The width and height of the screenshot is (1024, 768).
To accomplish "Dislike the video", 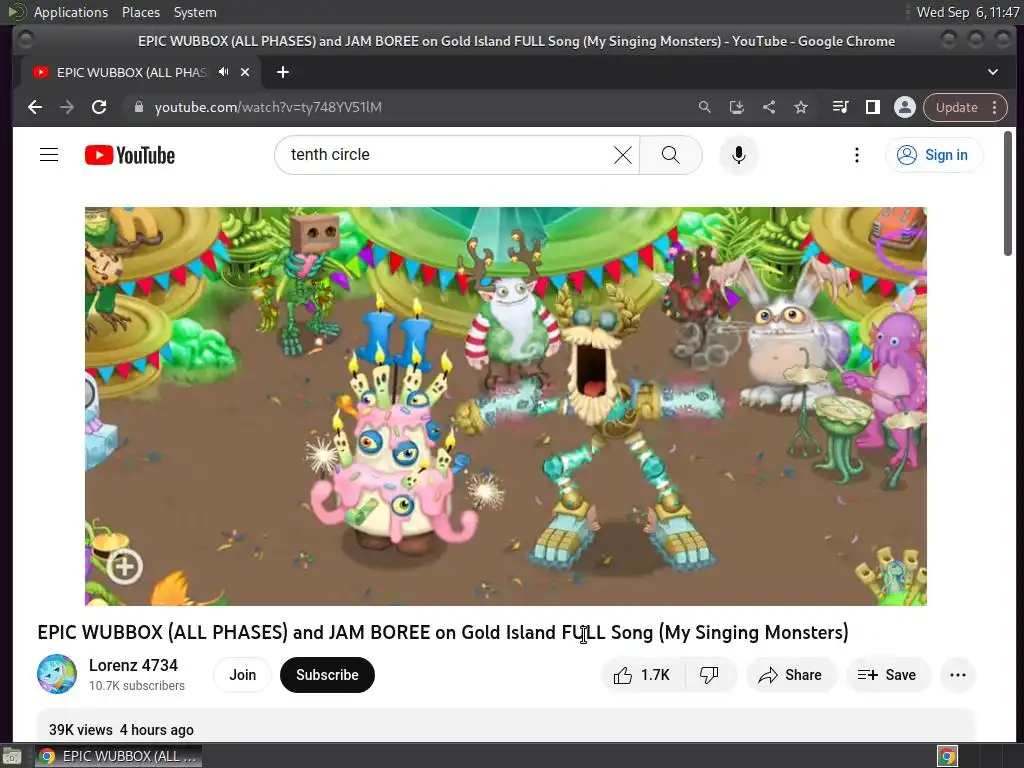I will 710,675.
